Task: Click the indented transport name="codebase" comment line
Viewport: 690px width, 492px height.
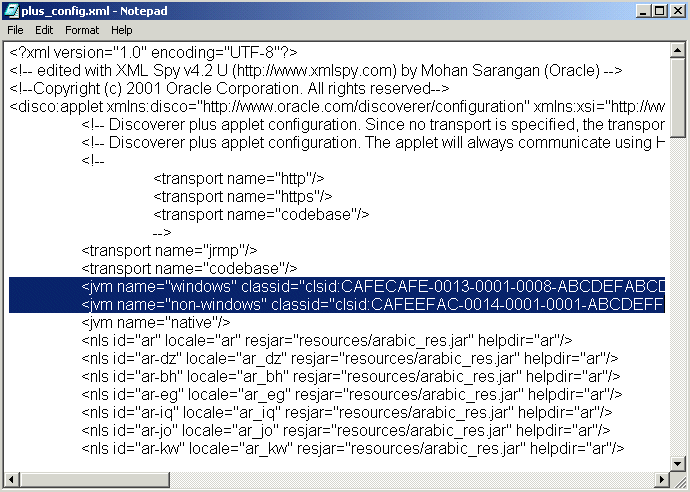Action: [x=261, y=215]
